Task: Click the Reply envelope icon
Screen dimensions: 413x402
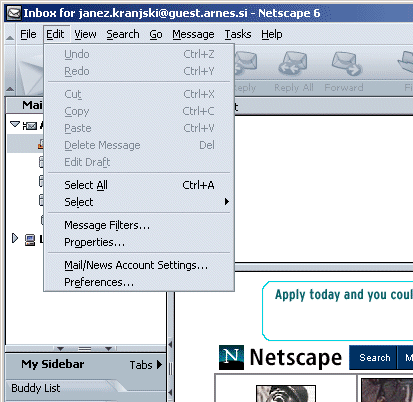Action: coord(246,63)
